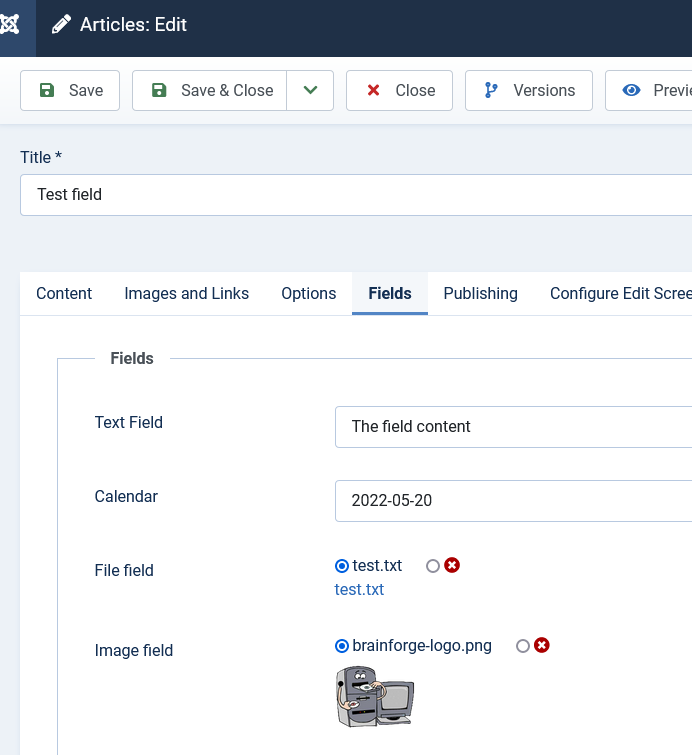Expand the Save & Close dropdown arrow

click(x=310, y=90)
